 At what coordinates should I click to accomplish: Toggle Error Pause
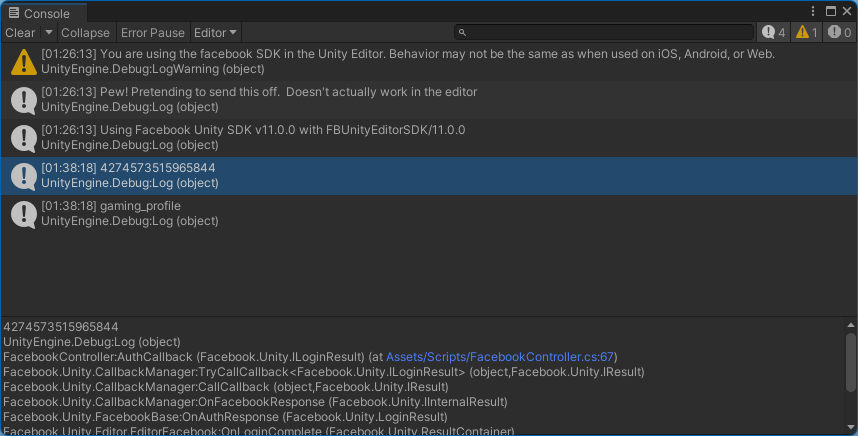(x=153, y=33)
